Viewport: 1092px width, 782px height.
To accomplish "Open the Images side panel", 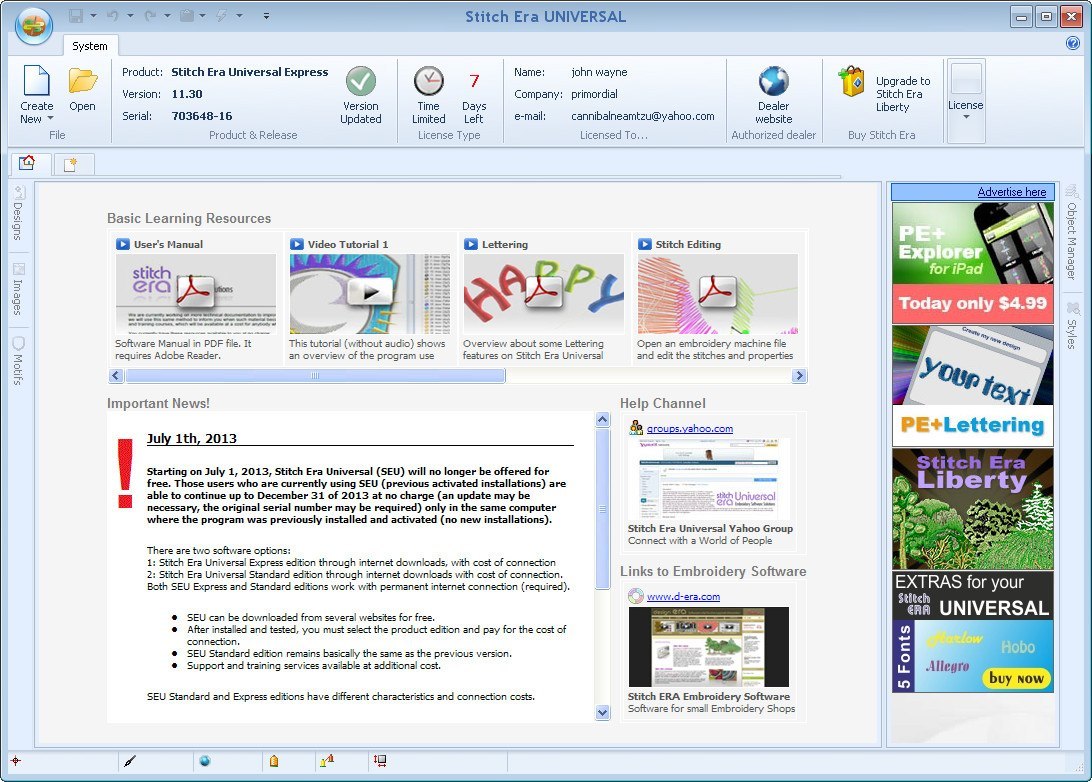I will pos(19,289).
